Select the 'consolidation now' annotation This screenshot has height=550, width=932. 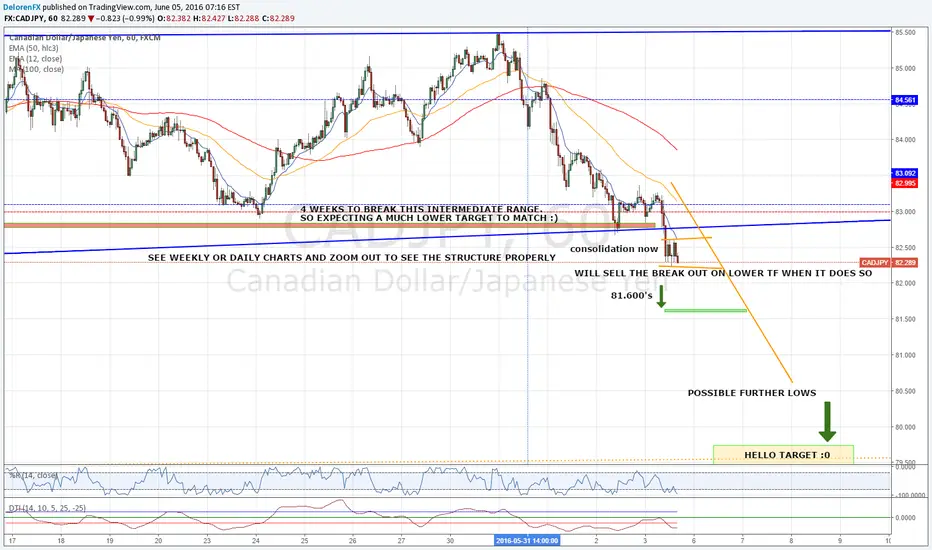pyautogui.click(x=614, y=249)
